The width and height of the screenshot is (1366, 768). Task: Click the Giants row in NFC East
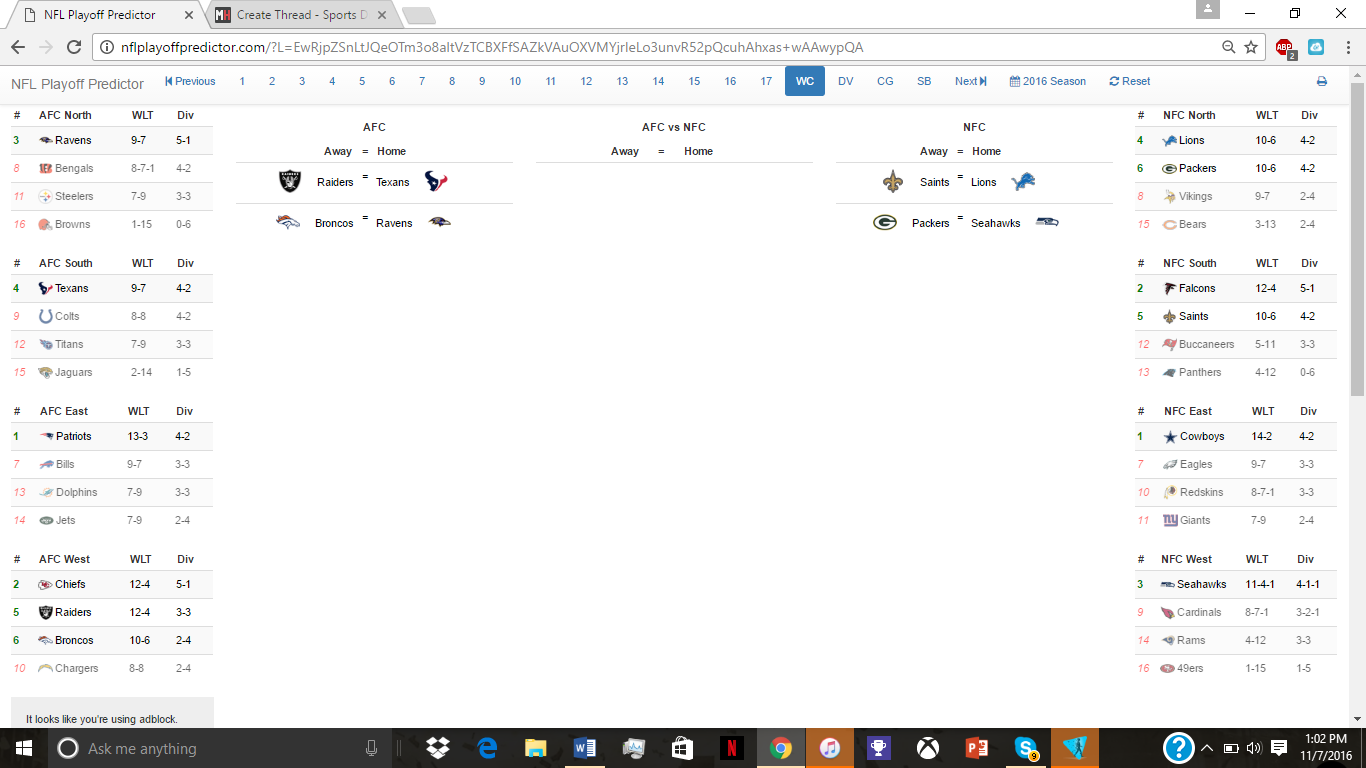coord(1236,520)
